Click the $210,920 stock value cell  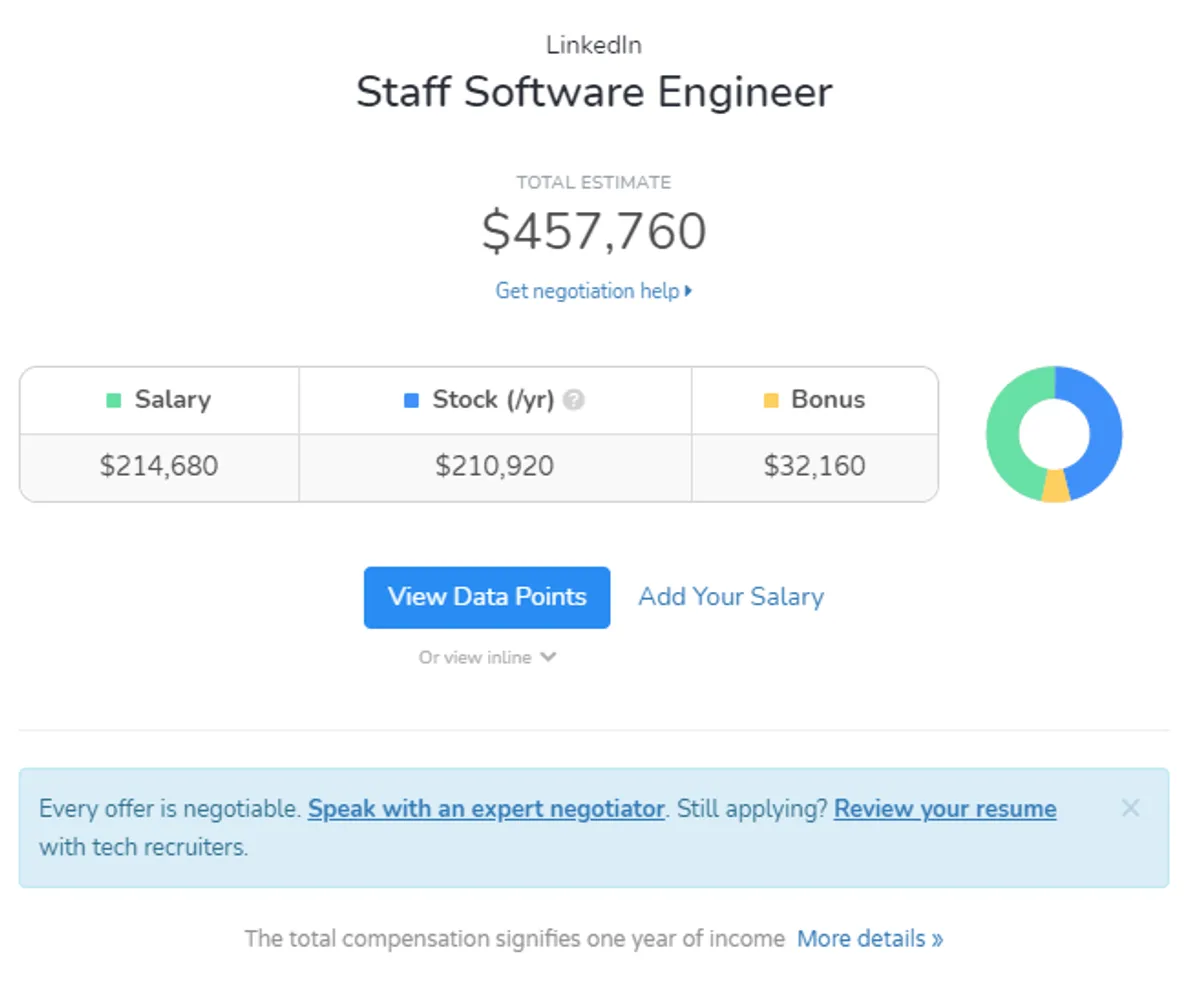494,466
